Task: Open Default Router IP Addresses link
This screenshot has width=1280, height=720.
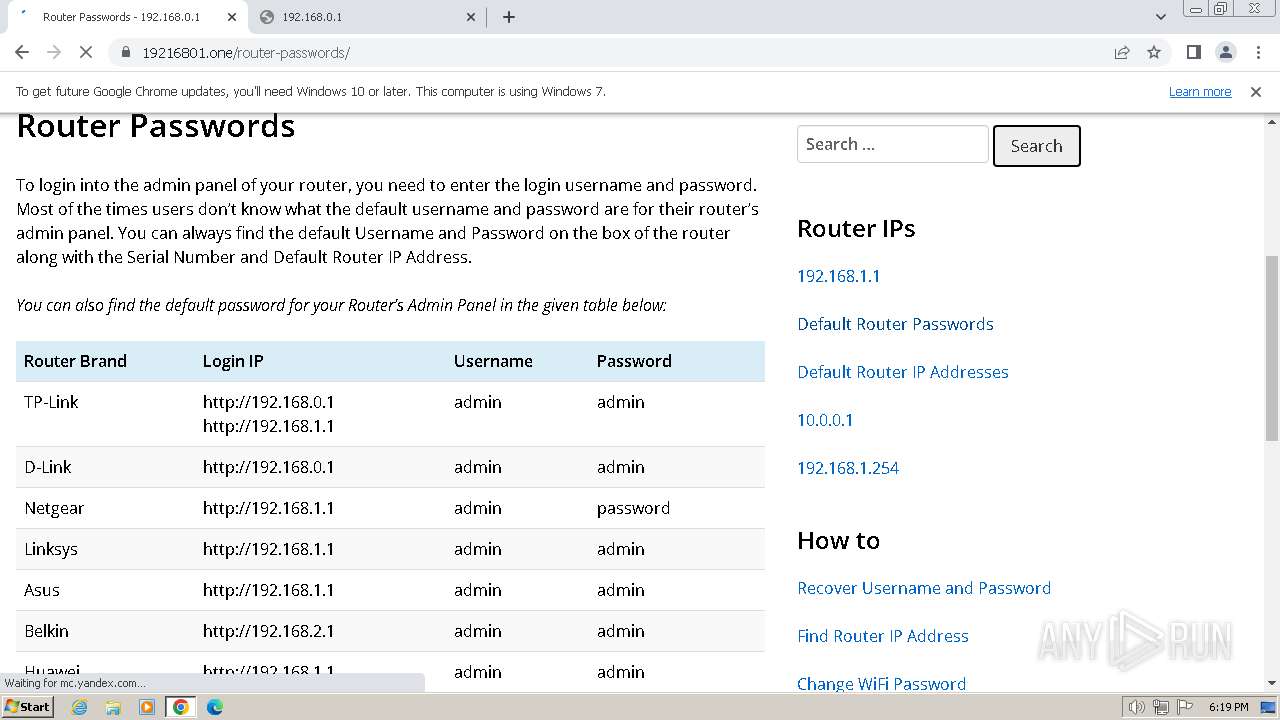Action: pyautogui.click(x=902, y=372)
